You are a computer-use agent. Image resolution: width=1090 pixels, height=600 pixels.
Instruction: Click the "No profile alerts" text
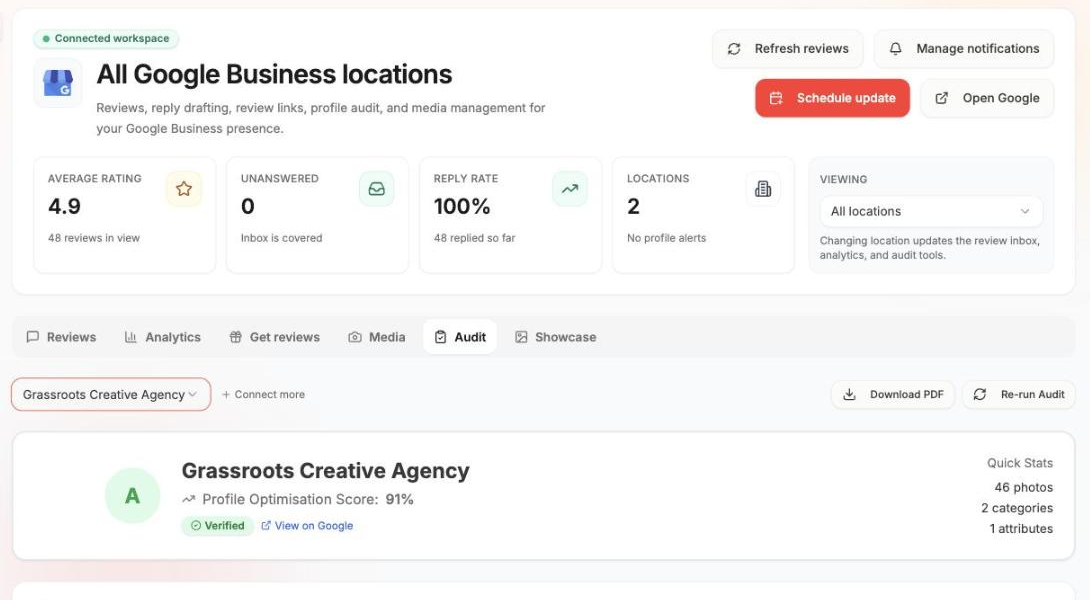click(667, 238)
